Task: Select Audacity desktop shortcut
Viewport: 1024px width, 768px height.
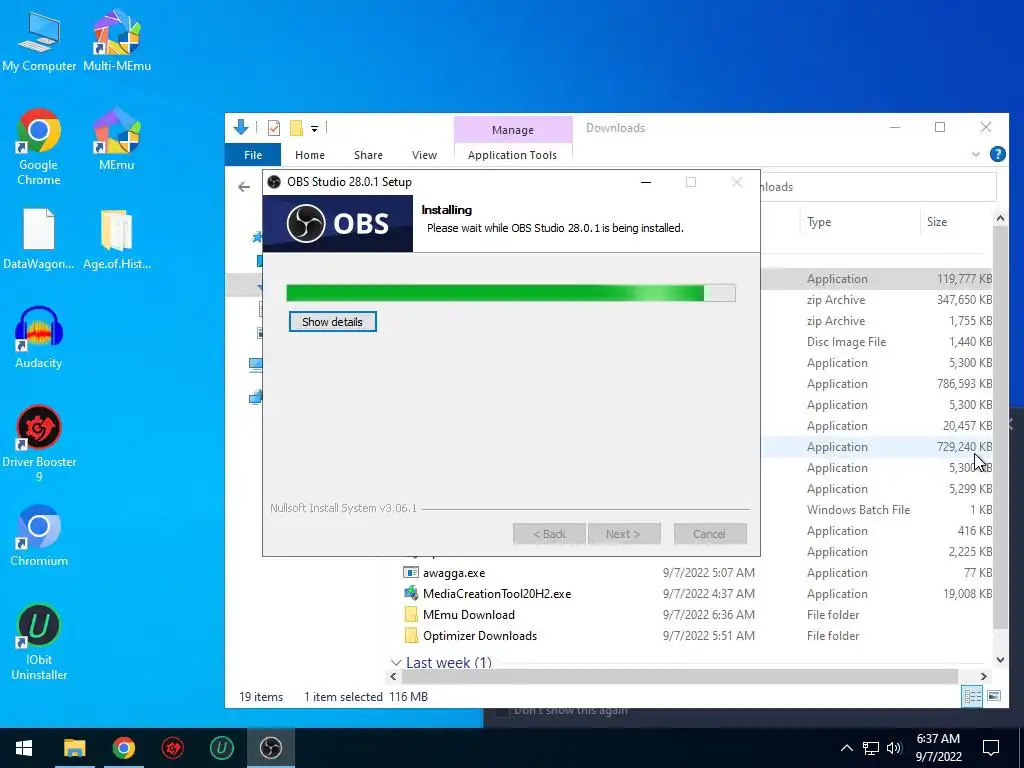Action: 39,338
